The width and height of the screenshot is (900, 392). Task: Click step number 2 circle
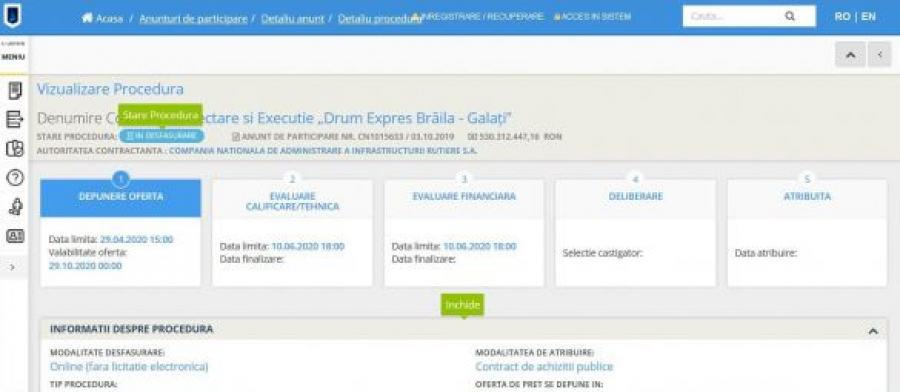click(x=292, y=180)
